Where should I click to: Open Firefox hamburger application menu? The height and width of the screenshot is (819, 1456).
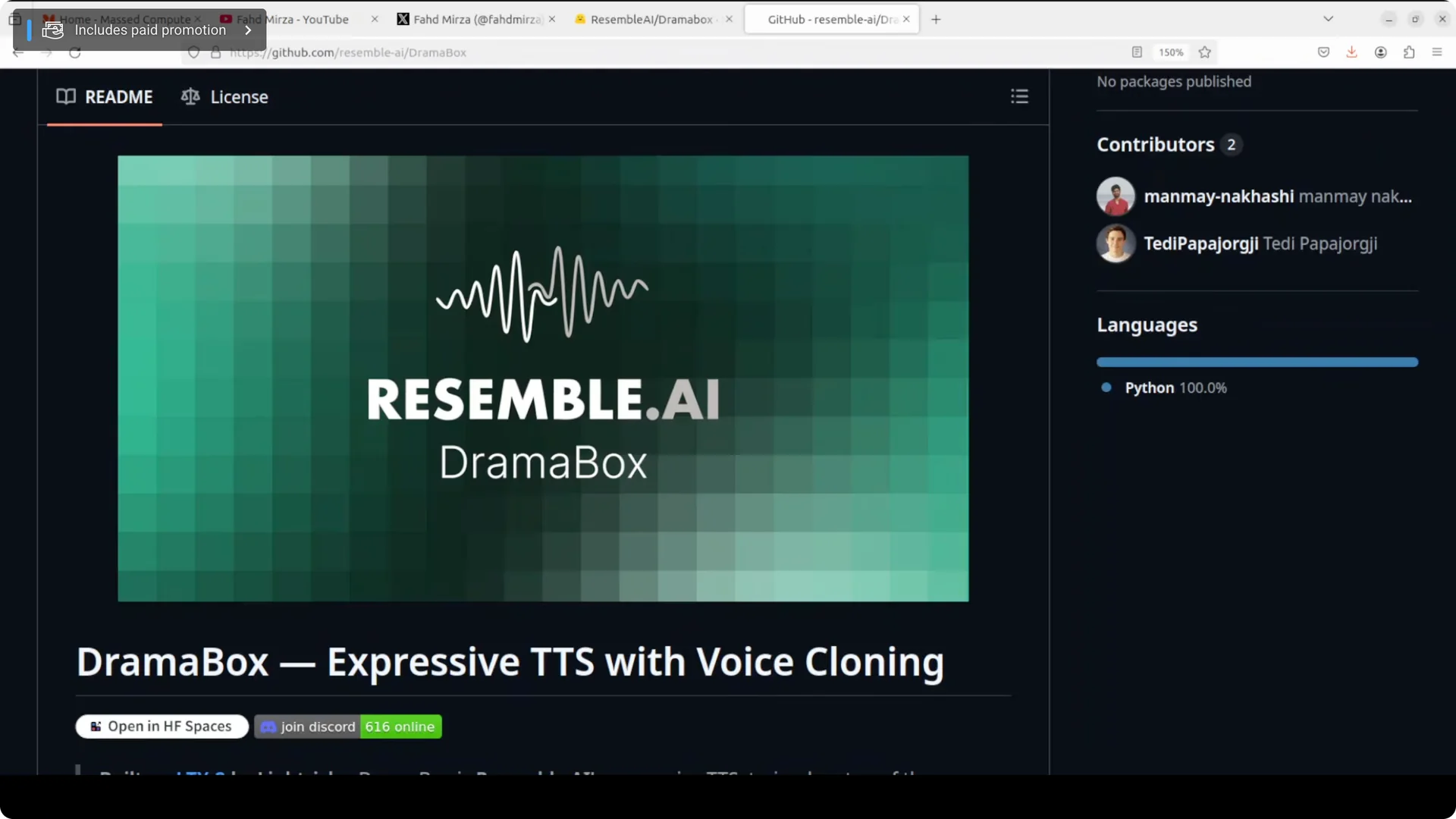click(x=1437, y=52)
